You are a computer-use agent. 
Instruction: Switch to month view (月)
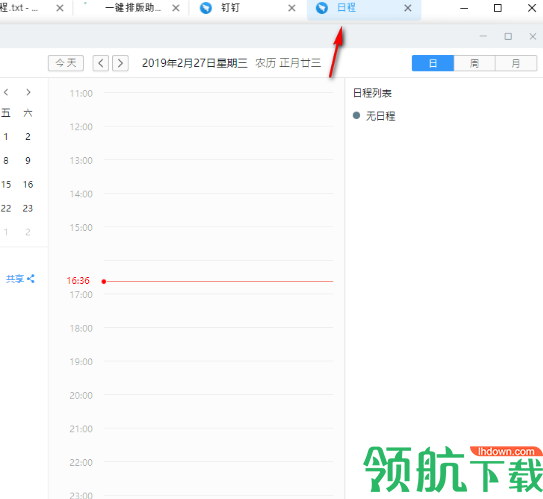[x=516, y=63]
